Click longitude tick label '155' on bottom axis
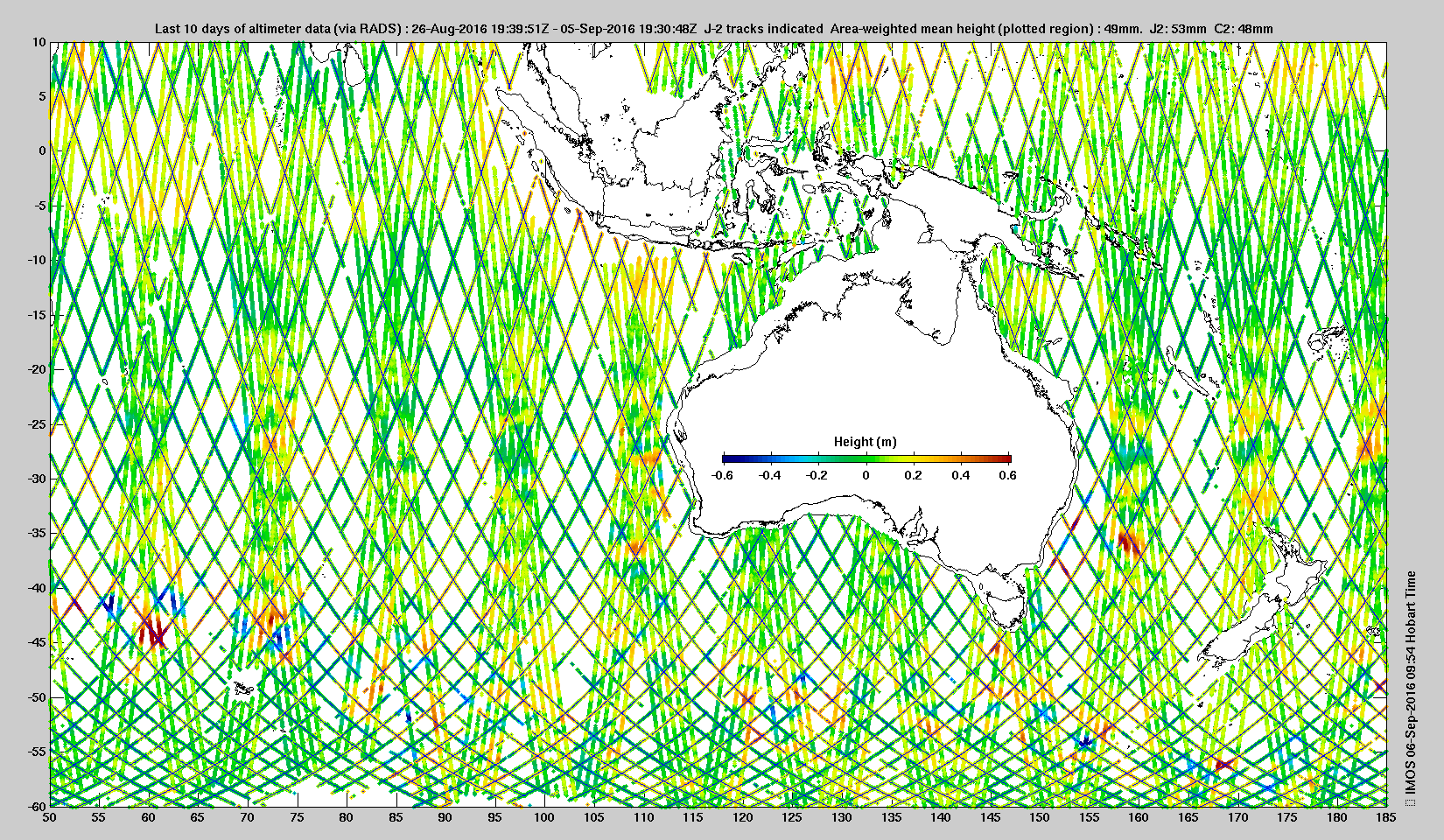 pyautogui.click(x=1090, y=817)
